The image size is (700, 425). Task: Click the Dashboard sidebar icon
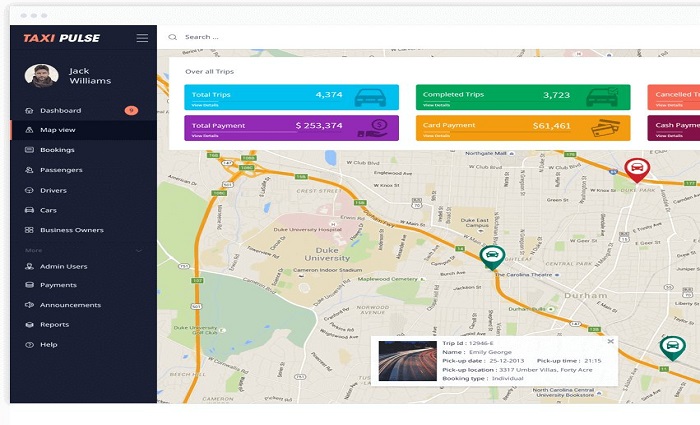pos(29,111)
